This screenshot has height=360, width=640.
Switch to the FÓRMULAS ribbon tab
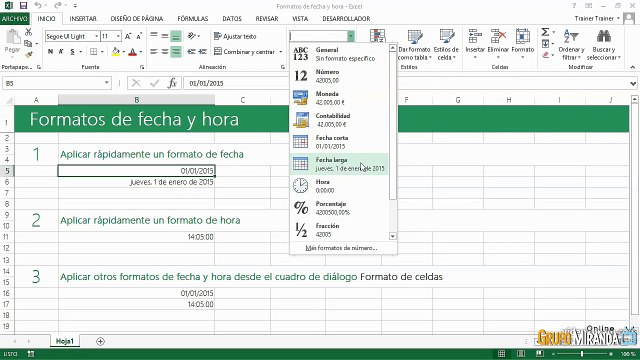click(193, 18)
